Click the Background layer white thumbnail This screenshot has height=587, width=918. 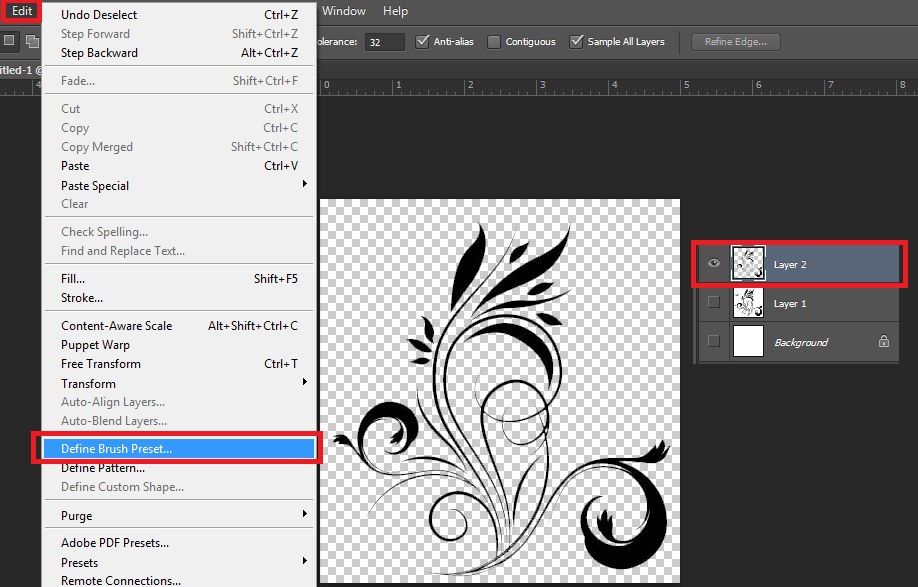pos(748,342)
